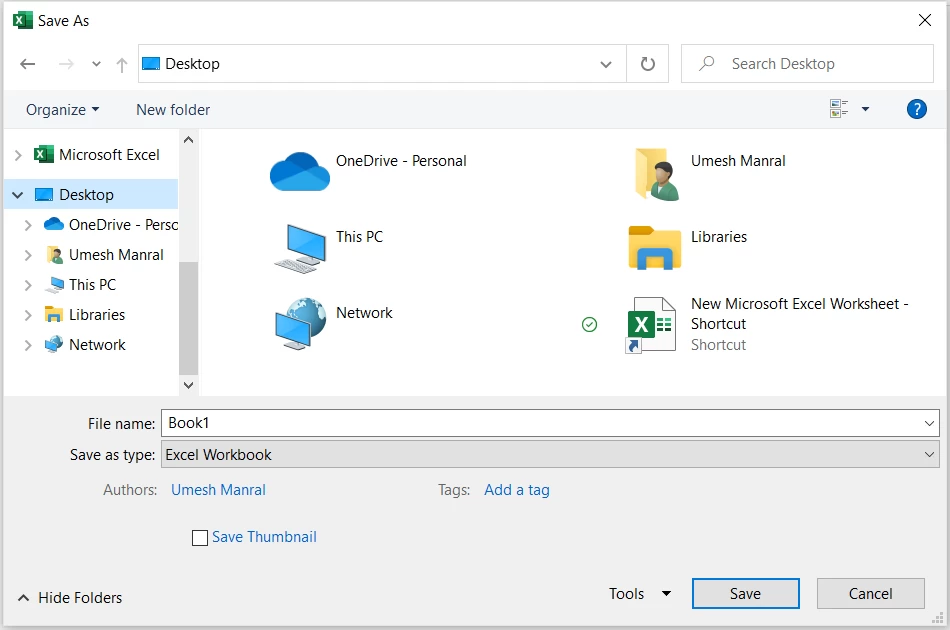The width and height of the screenshot is (950, 630).
Task: Click the Desktop icon in the sidebar tree
Action: point(44,194)
